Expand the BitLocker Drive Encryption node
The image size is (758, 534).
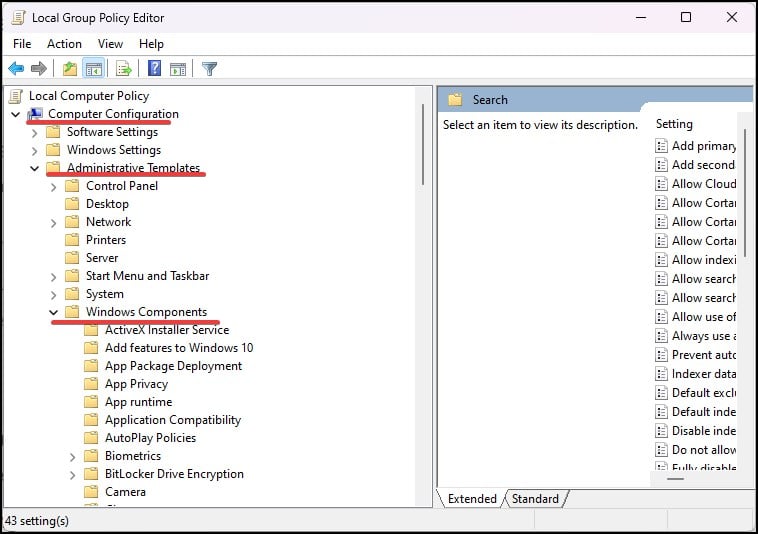click(72, 475)
